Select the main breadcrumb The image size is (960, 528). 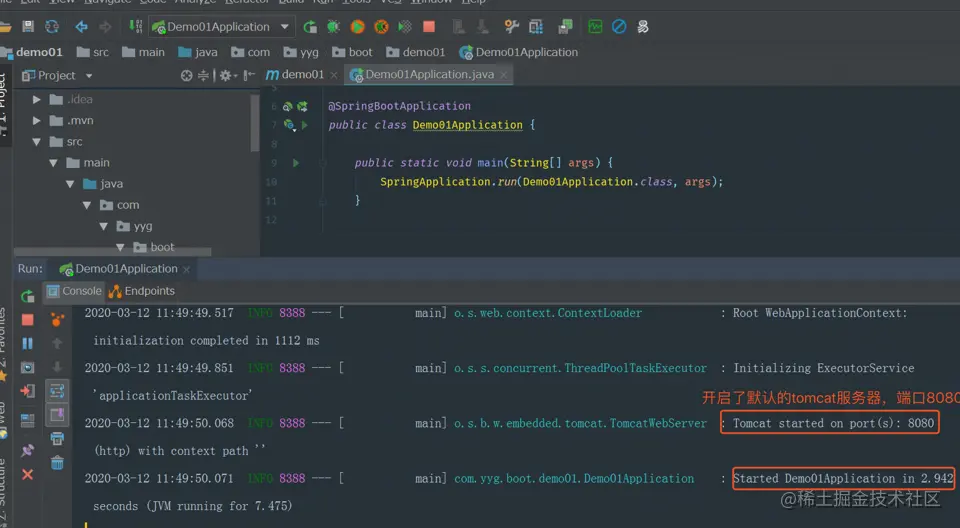coord(143,52)
